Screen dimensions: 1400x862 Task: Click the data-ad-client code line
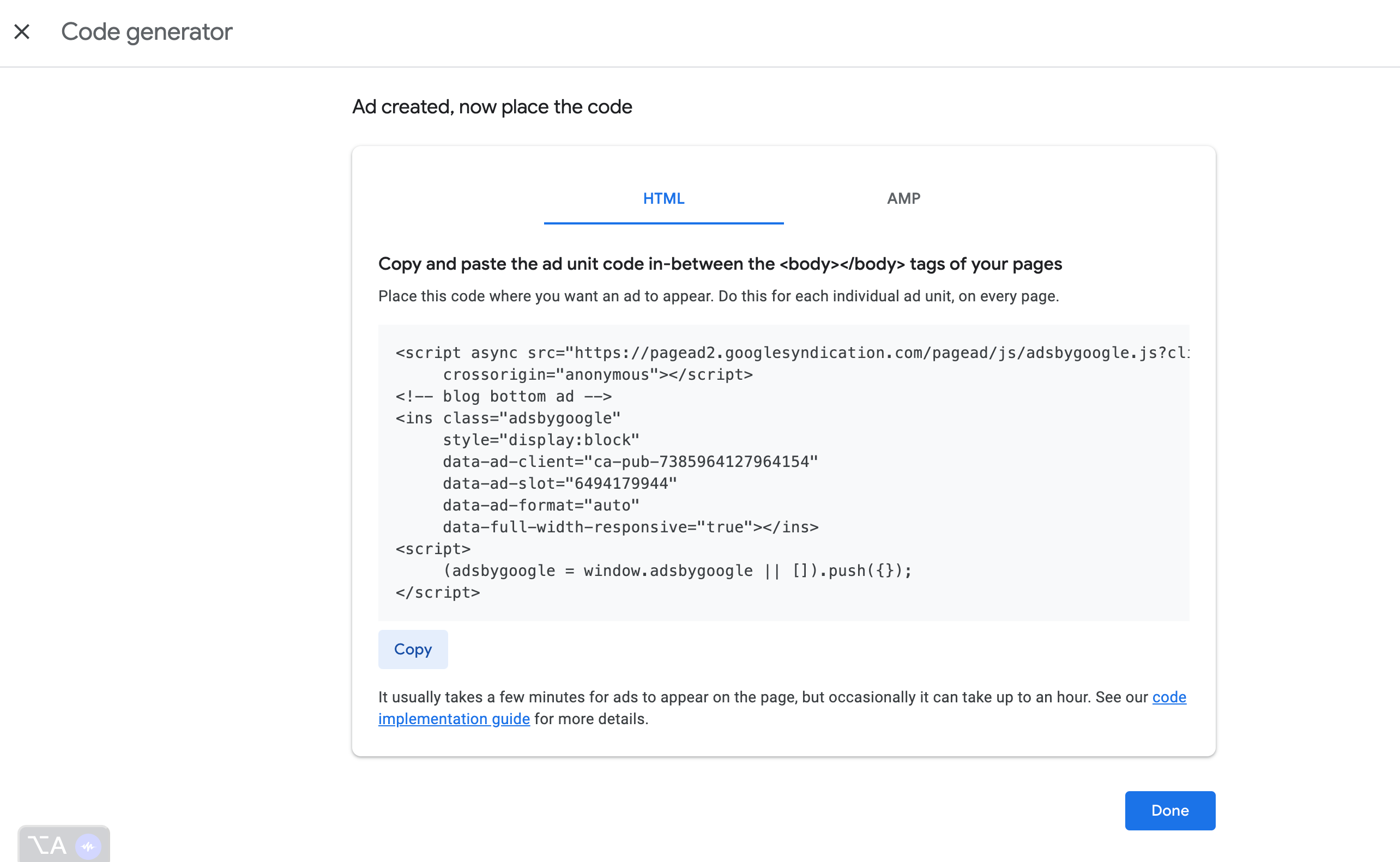click(630, 462)
